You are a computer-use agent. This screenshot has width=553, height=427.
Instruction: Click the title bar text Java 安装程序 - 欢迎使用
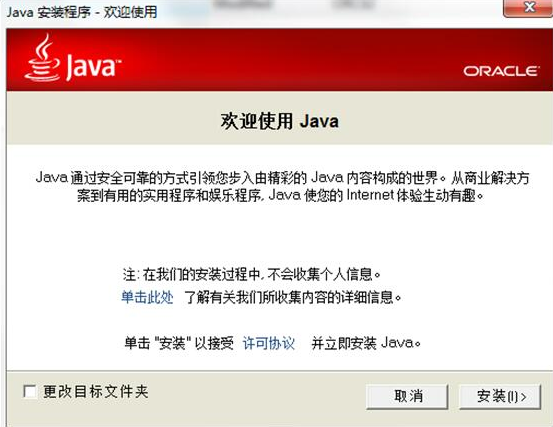82,12
